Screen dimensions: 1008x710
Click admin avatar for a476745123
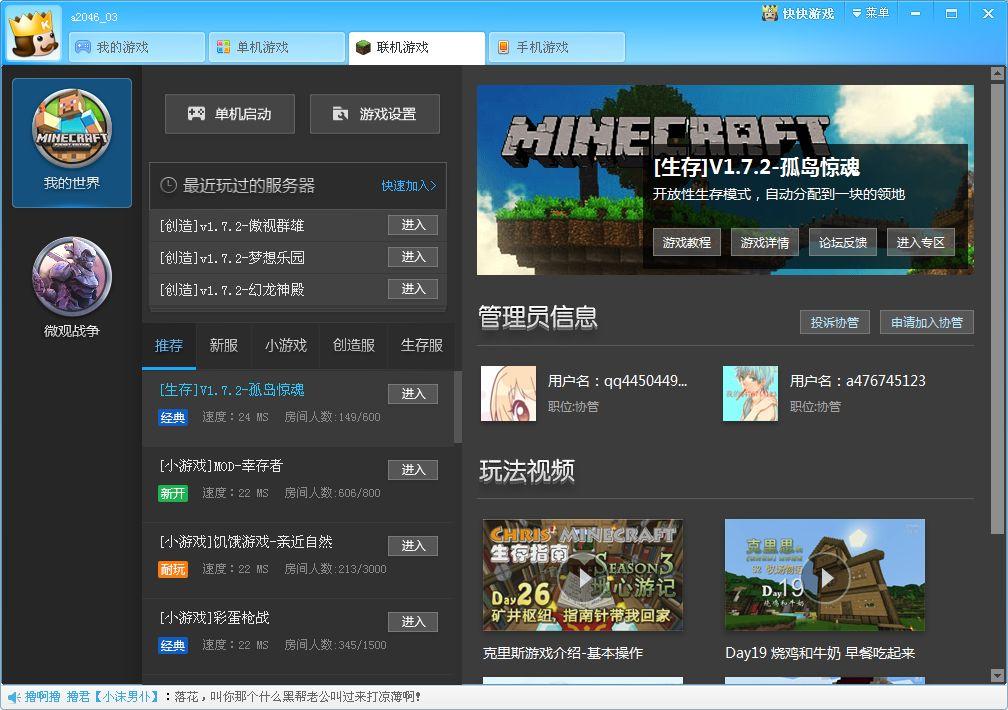coord(750,393)
